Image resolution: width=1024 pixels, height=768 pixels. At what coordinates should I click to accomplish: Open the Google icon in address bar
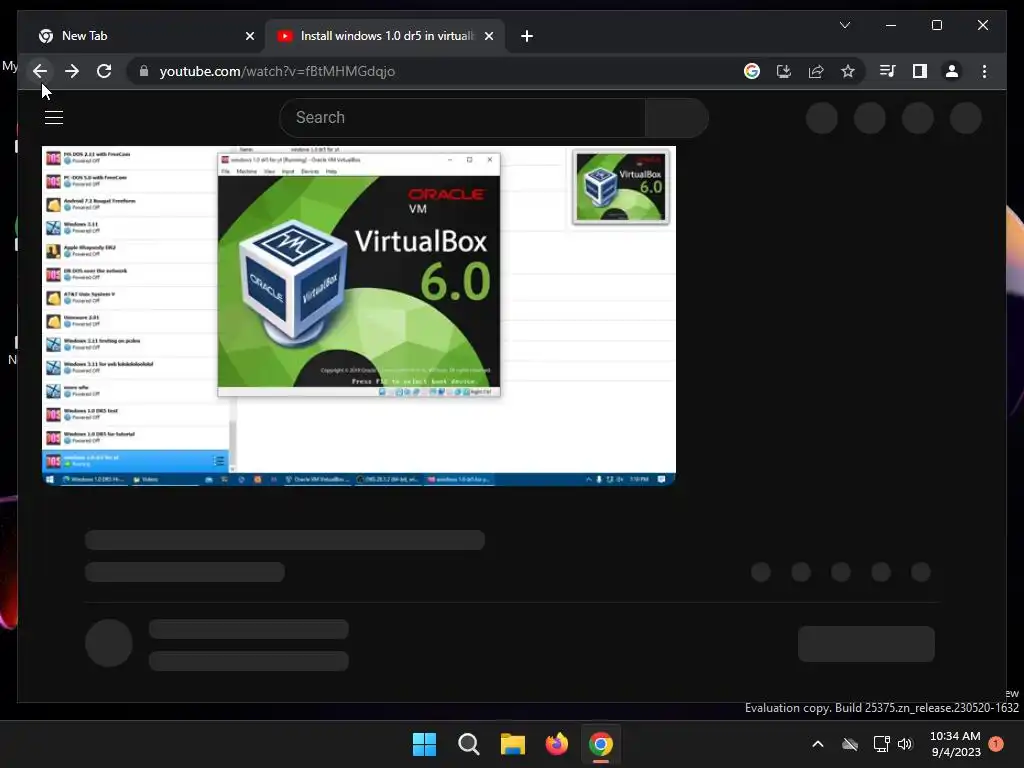pos(752,71)
